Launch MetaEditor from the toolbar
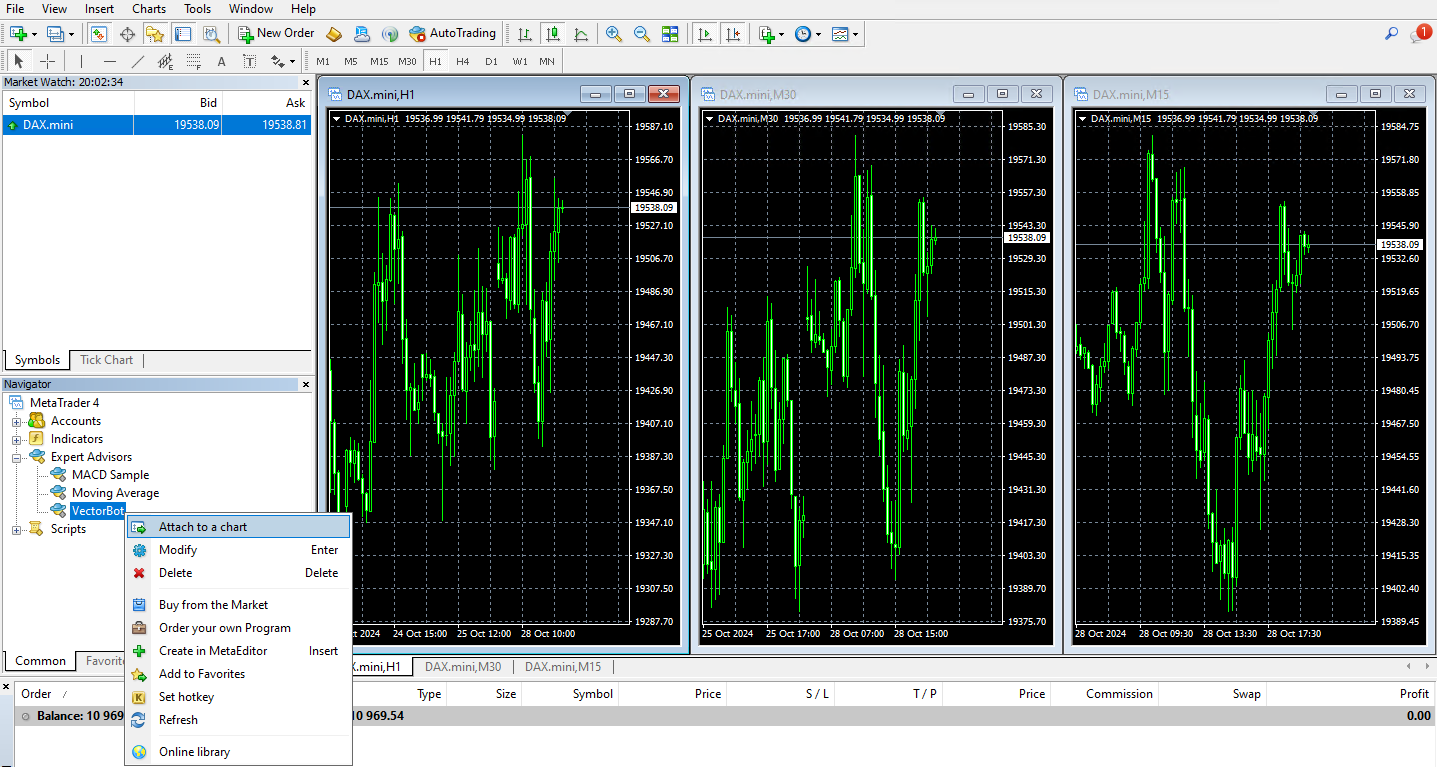 [334, 34]
